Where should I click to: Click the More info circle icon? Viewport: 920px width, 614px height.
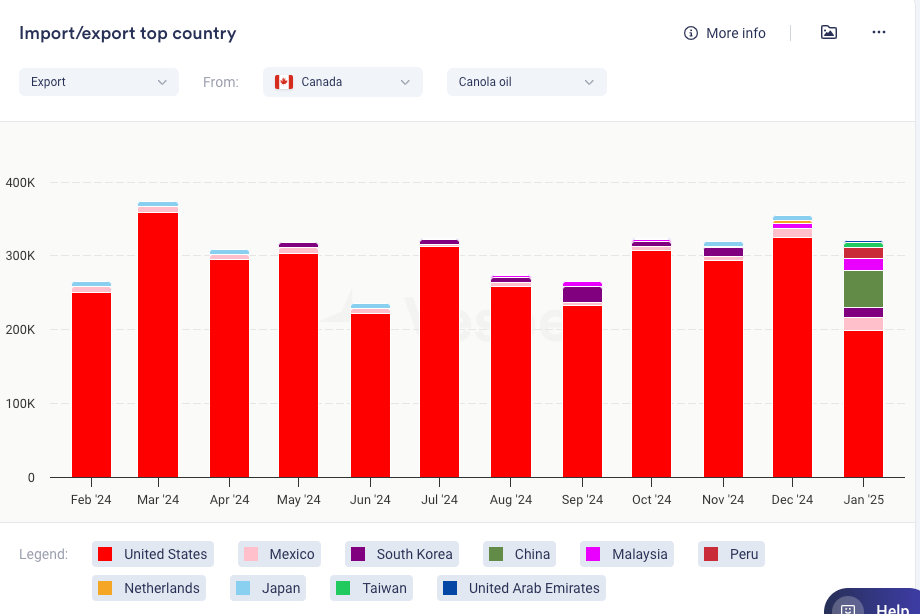[690, 33]
